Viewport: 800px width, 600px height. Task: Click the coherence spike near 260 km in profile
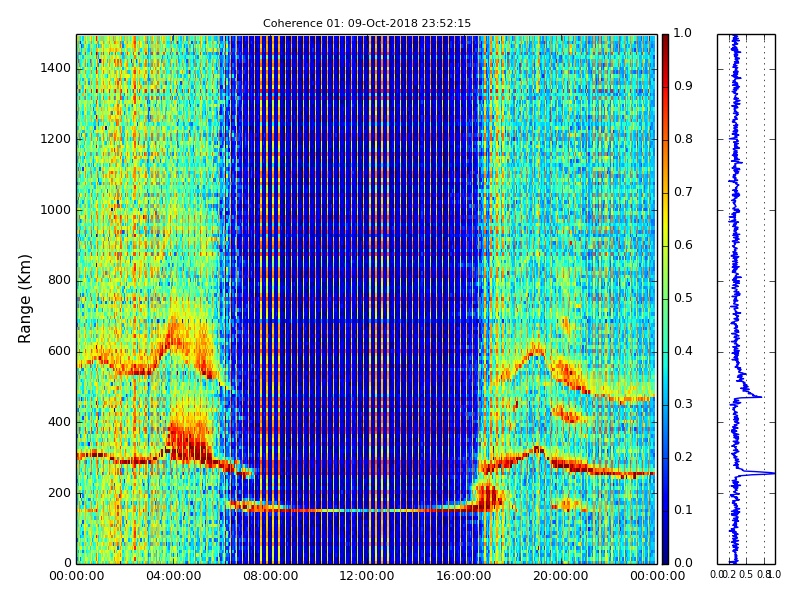[x=760, y=473]
